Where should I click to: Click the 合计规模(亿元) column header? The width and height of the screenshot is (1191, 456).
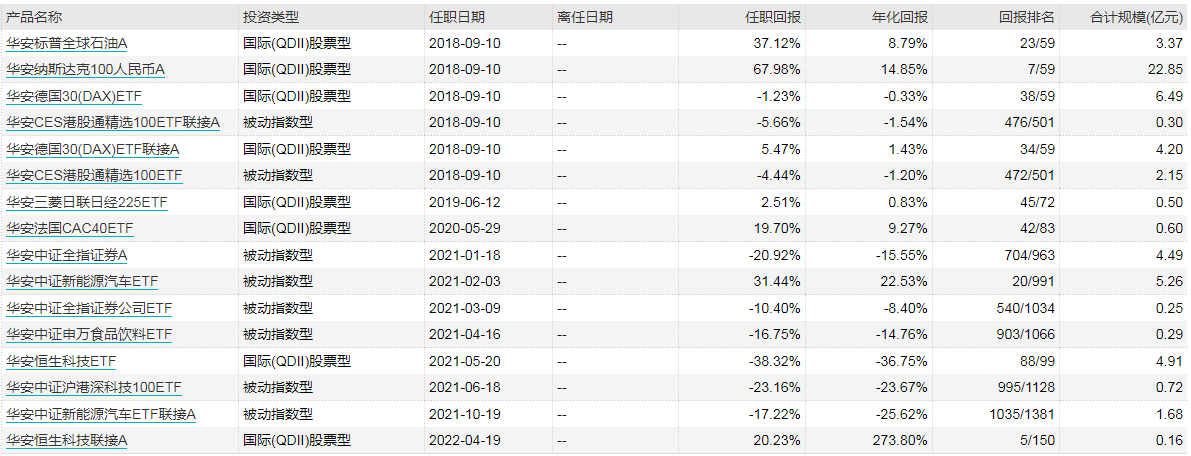pyautogui.click(x=1136, y=18)
